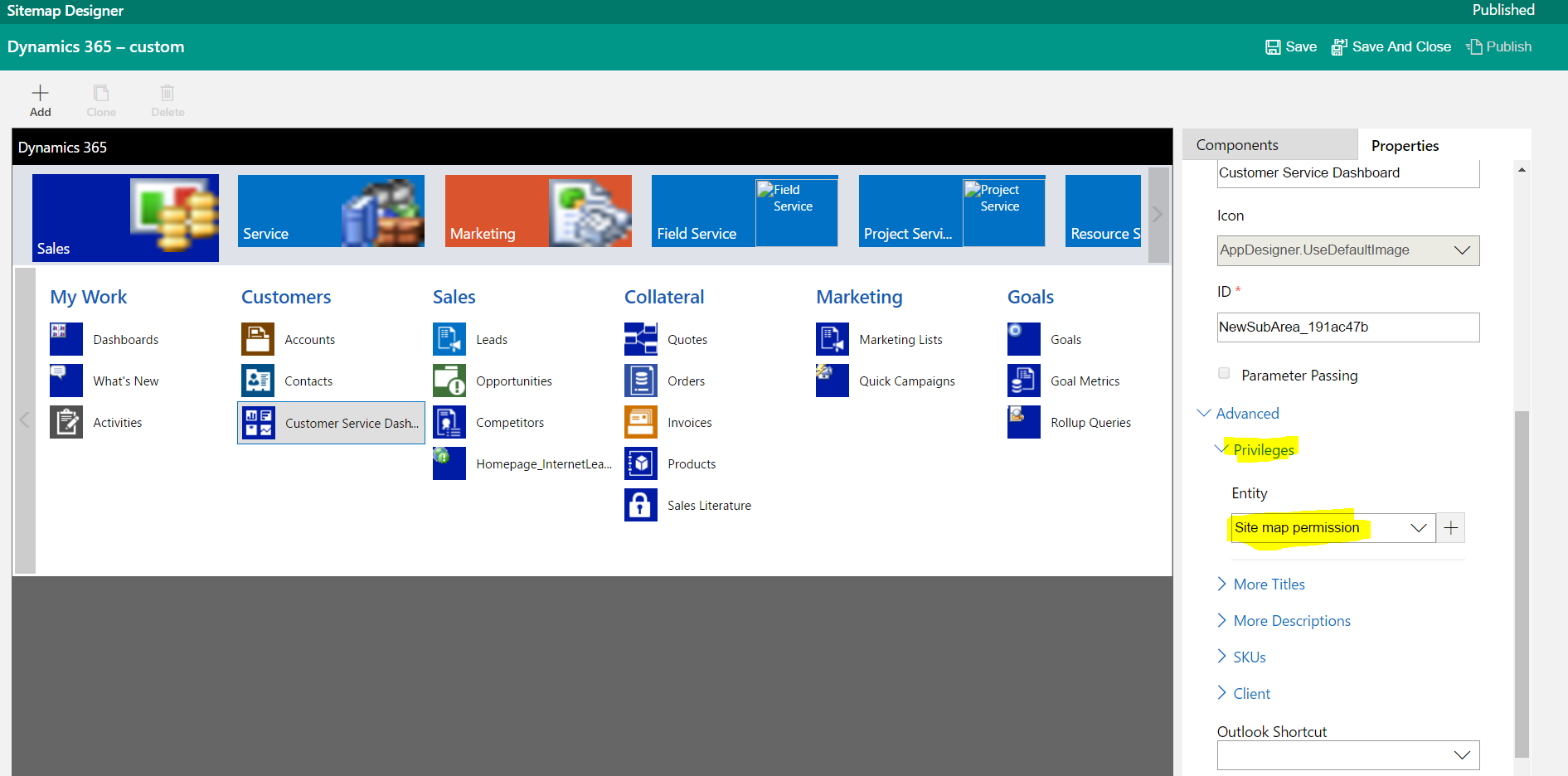Viewport: 1568px width, 776px height.
Task: Select the Leads icon in Sales group
Action: click(449, 338)
